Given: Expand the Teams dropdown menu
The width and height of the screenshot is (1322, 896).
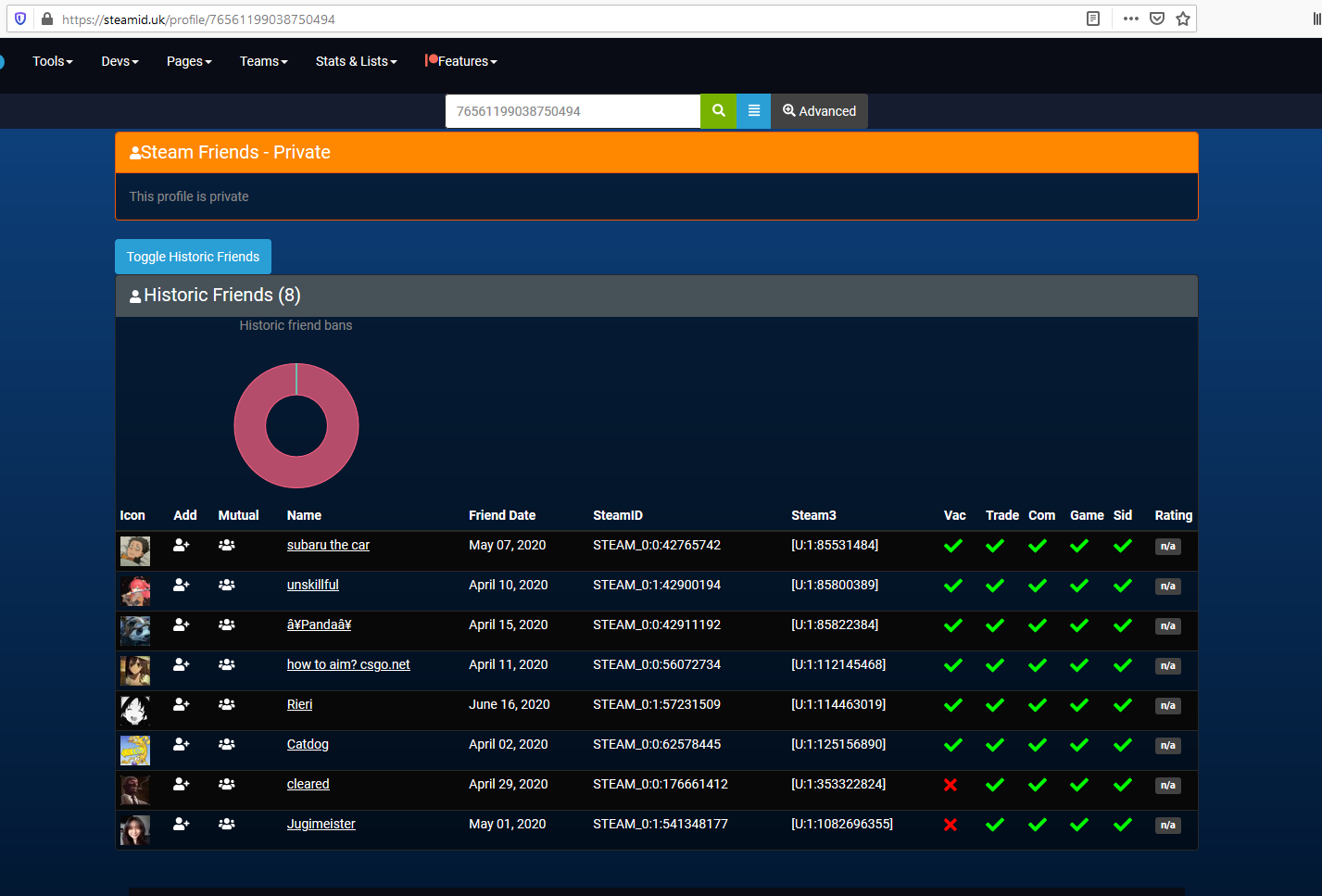Looking at the screenshot, I should [264, 61].
